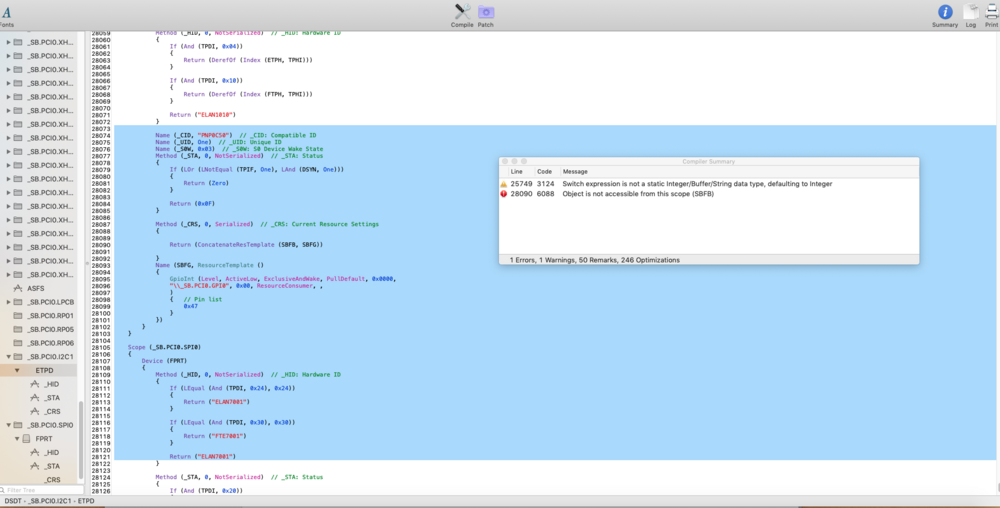Screen dimensions: 1000x508
Task: Show the compiler Summary
Action: click(945, 13)
